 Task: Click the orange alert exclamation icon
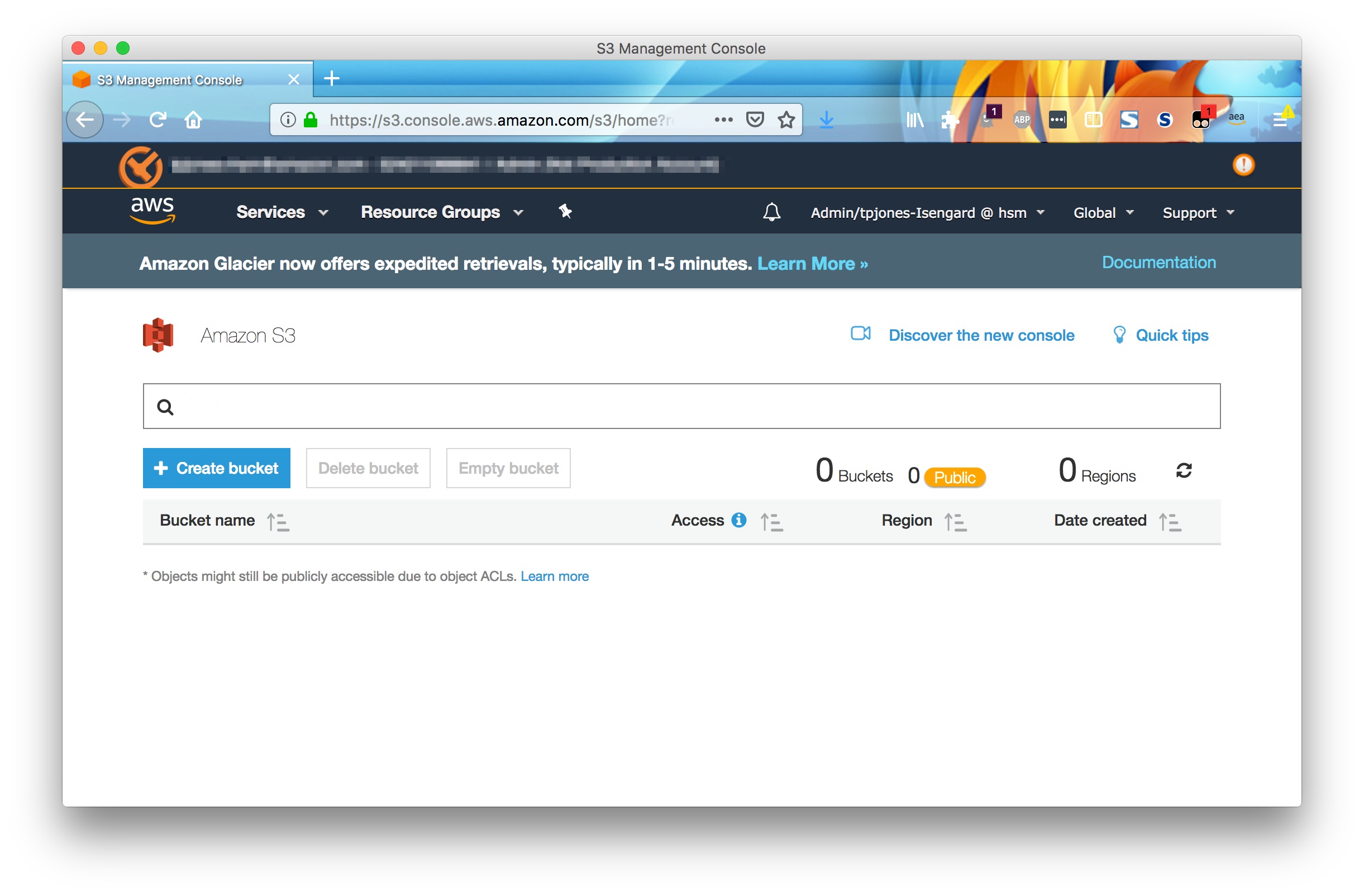[x=1243, y=165]
